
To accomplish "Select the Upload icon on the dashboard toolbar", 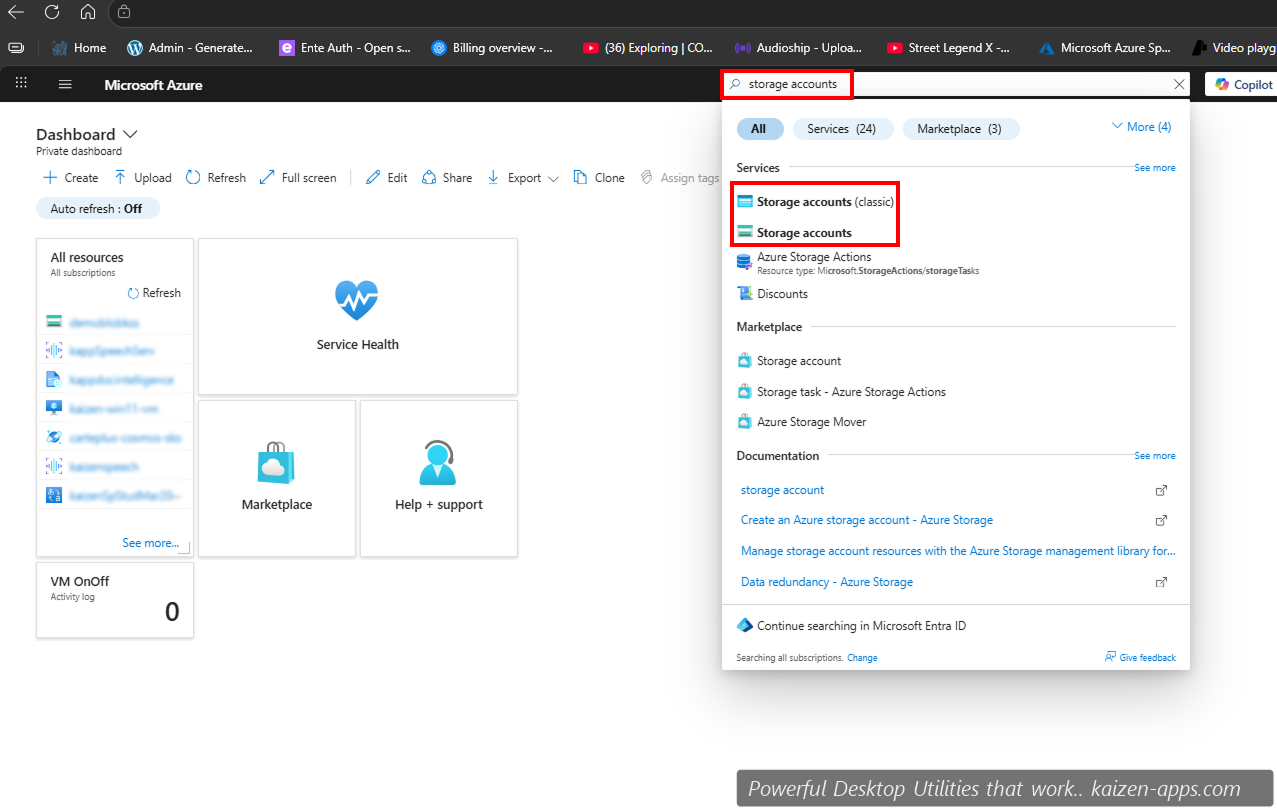I will click(x=142, y=177).
